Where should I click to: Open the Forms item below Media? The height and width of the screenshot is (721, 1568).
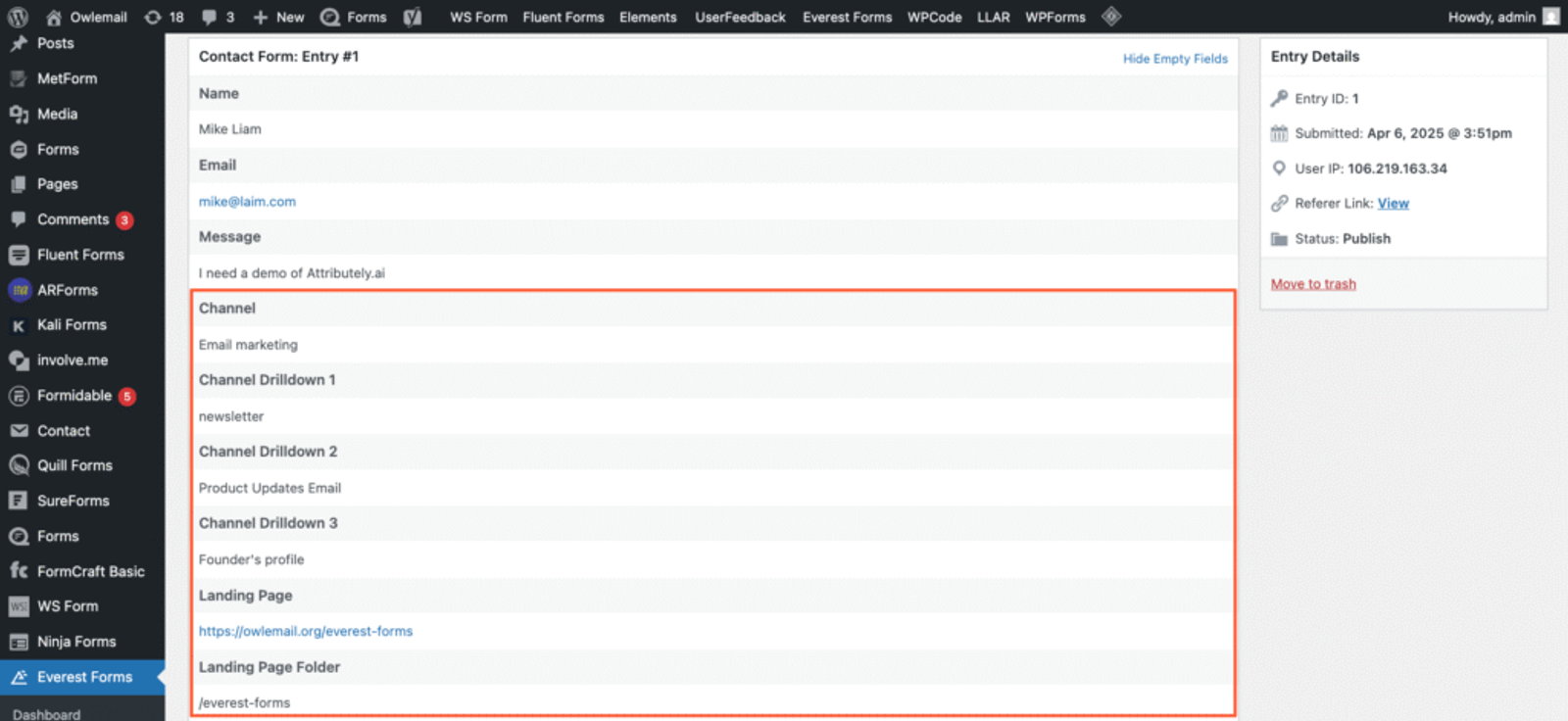pos(58,149)
